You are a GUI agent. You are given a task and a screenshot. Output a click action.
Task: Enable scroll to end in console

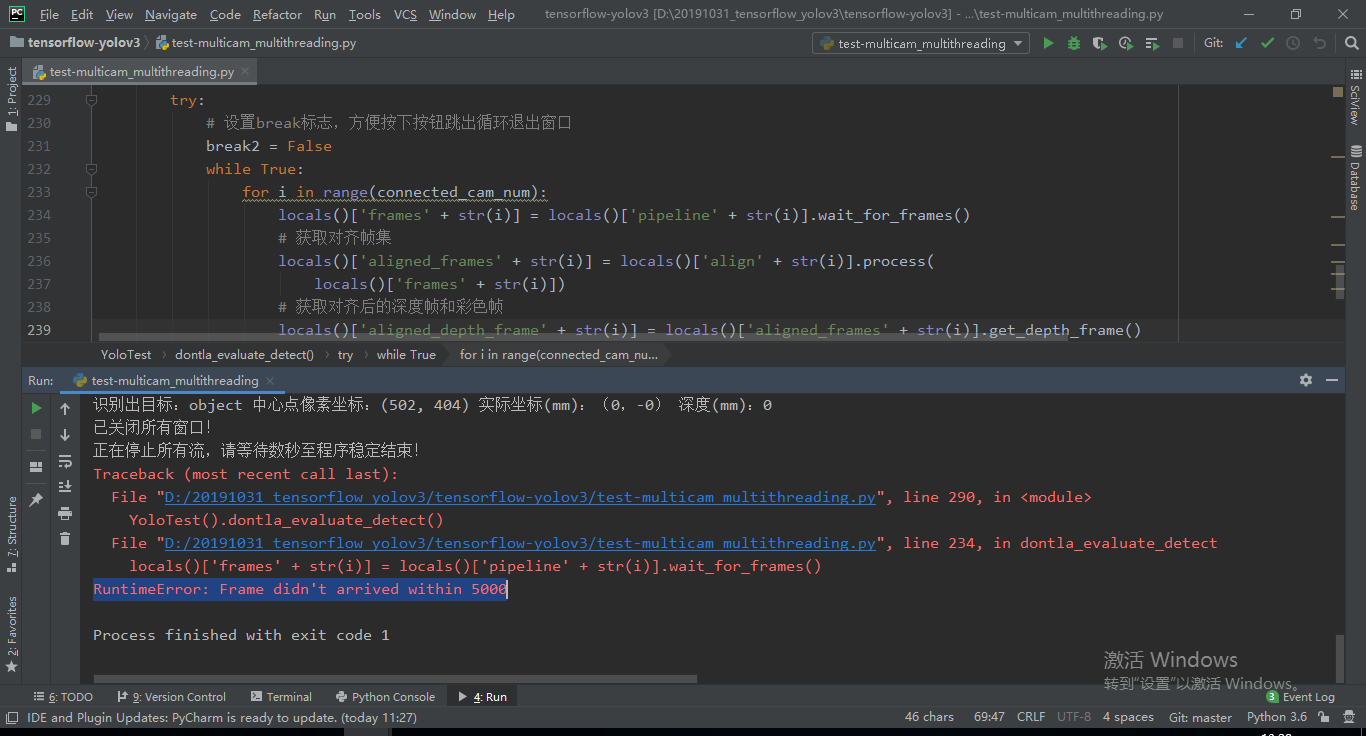(65, 485)
